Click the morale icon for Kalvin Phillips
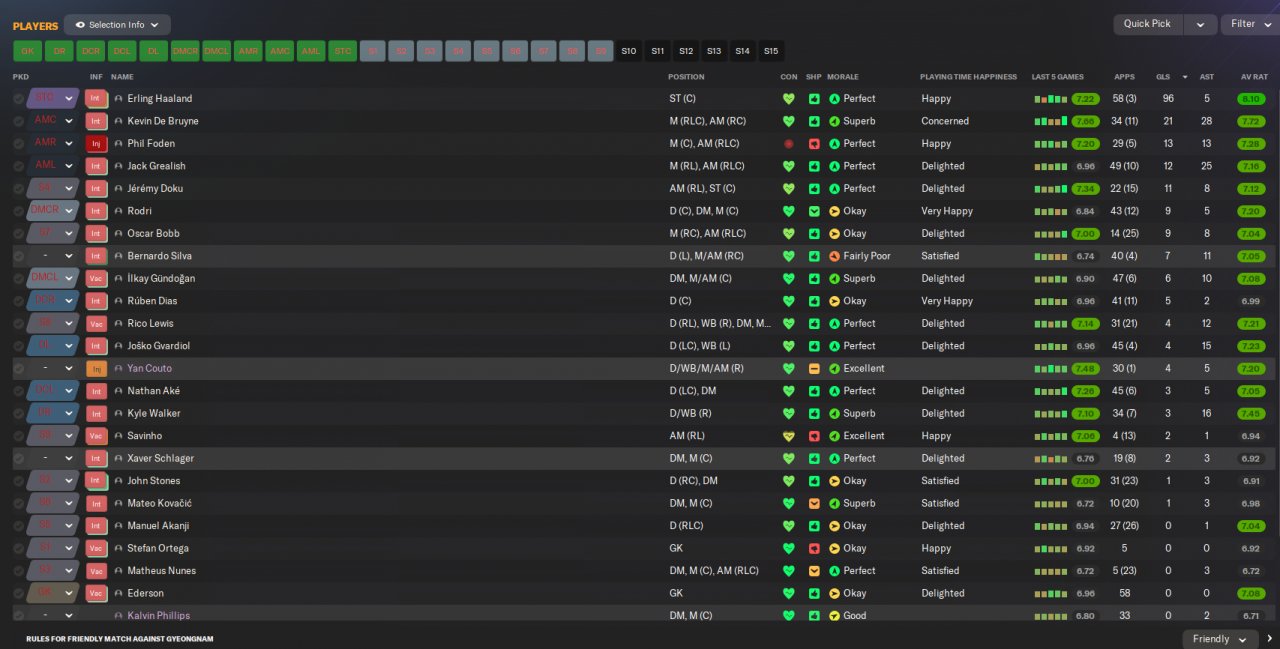 pyautogui.click(x=835, y=616)
